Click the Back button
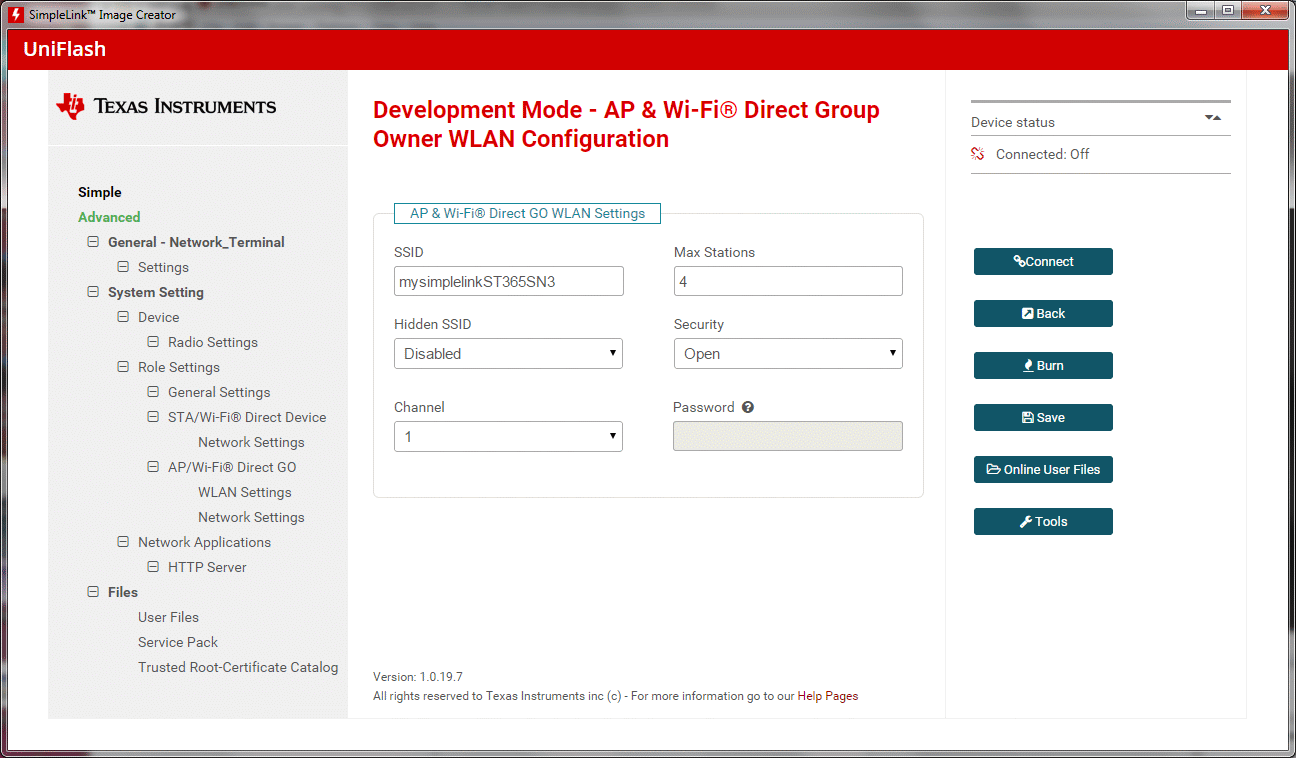Image resolution: width=1296 pixels, height=758 pixels. [x=1042, y=313]
